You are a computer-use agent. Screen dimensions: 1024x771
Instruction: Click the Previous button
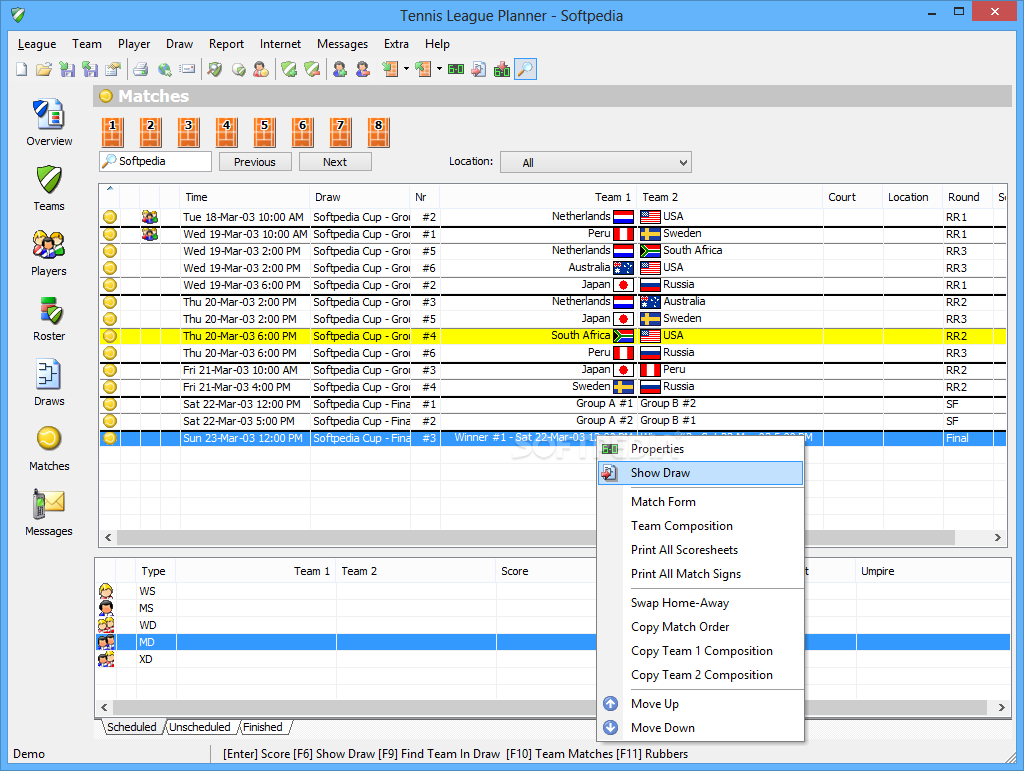point(255,162)
